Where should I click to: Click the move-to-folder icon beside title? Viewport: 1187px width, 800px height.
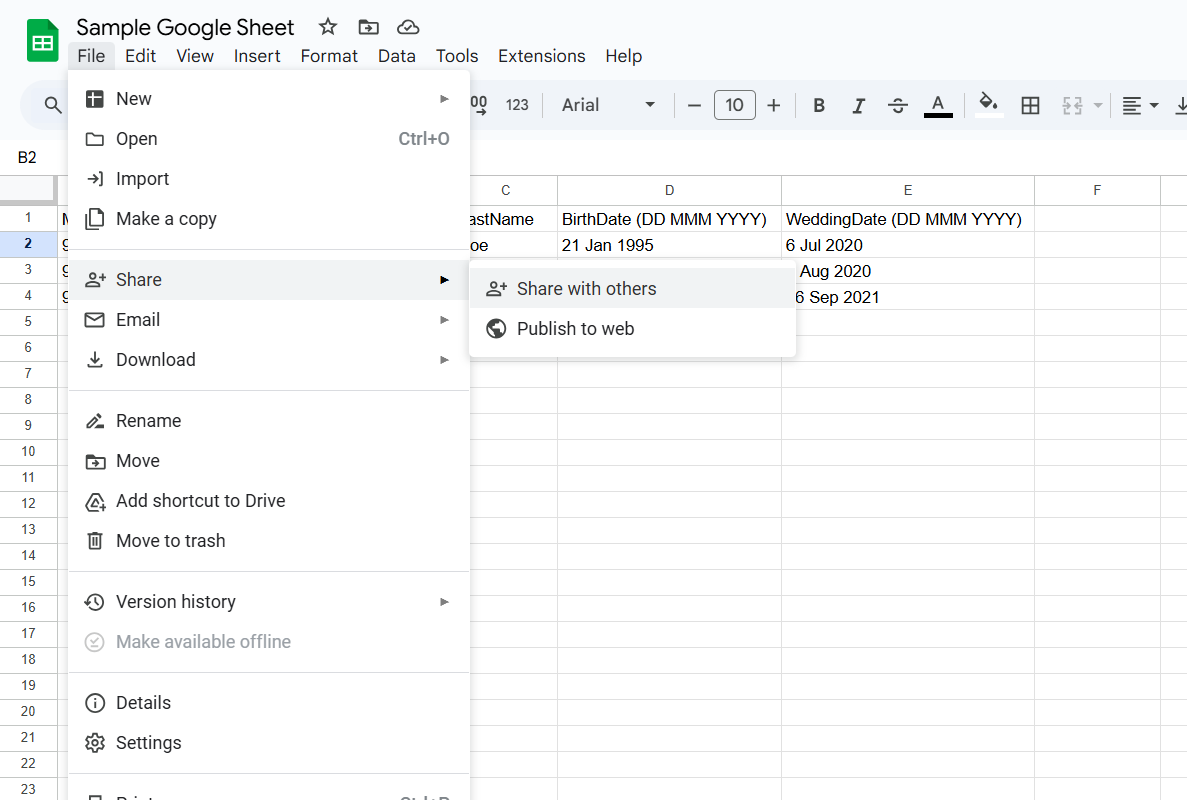point(369,27)
